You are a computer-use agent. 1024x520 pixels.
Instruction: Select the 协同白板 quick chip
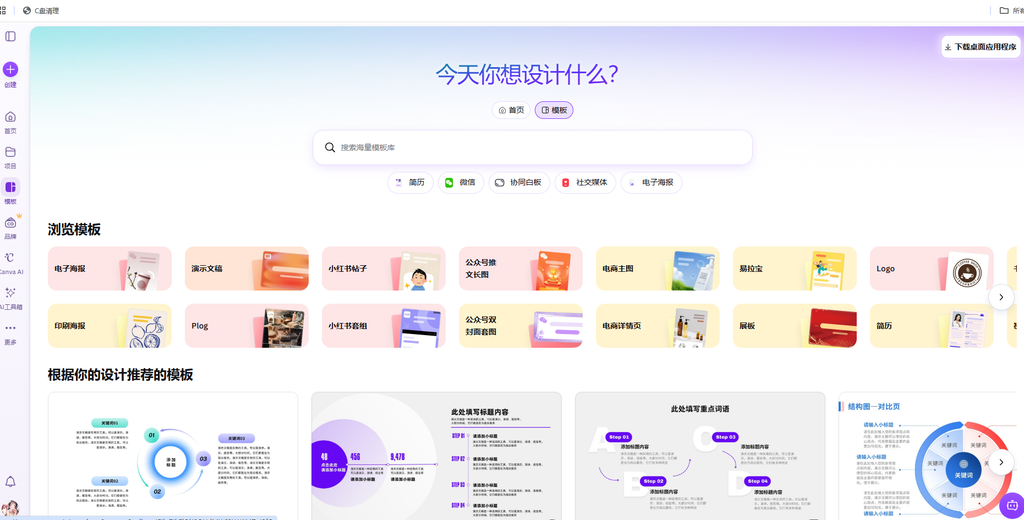(519, 183)
